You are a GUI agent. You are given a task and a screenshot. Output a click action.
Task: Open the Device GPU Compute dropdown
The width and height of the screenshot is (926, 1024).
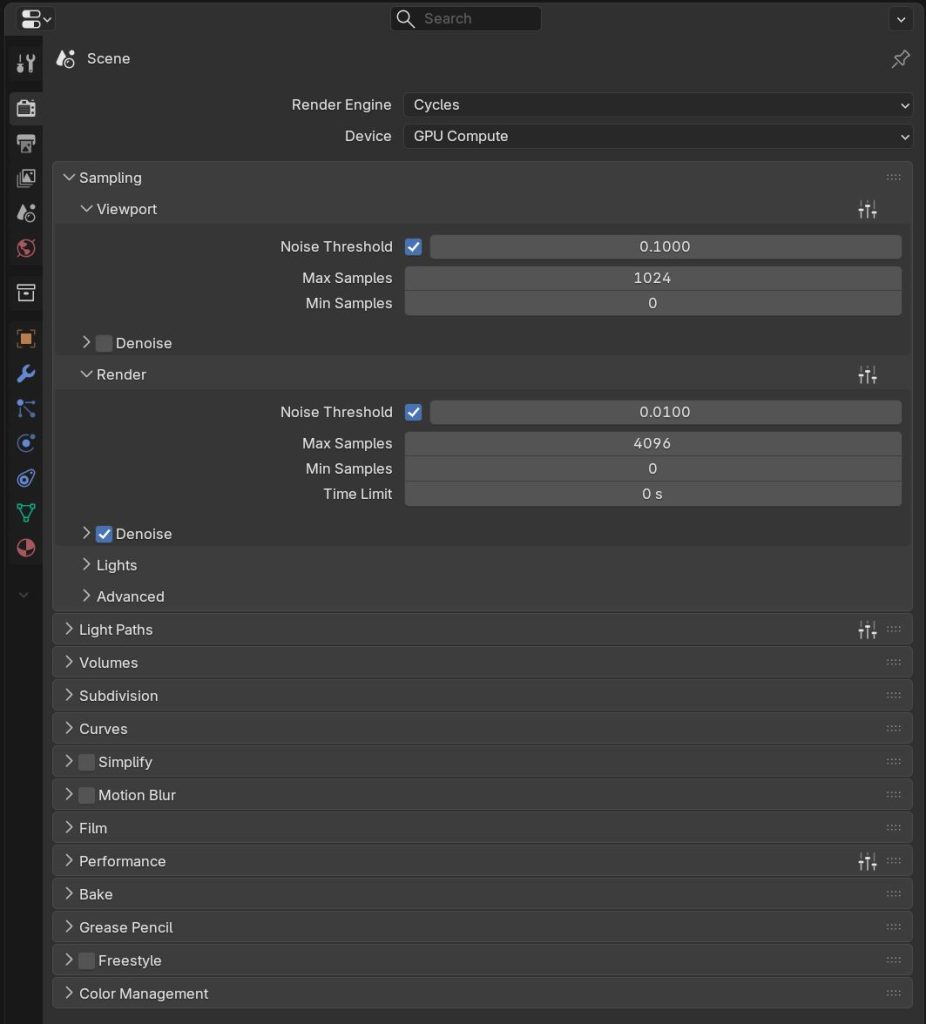(657, 136)
